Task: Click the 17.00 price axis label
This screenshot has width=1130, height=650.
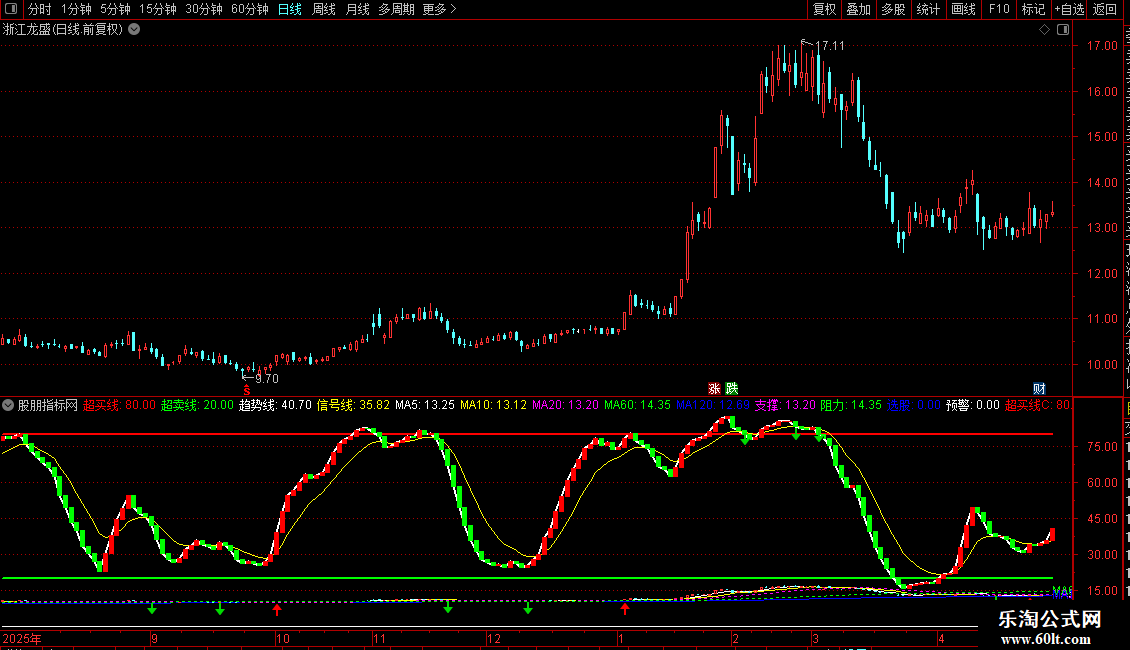Action: [x=1103, y=45]
